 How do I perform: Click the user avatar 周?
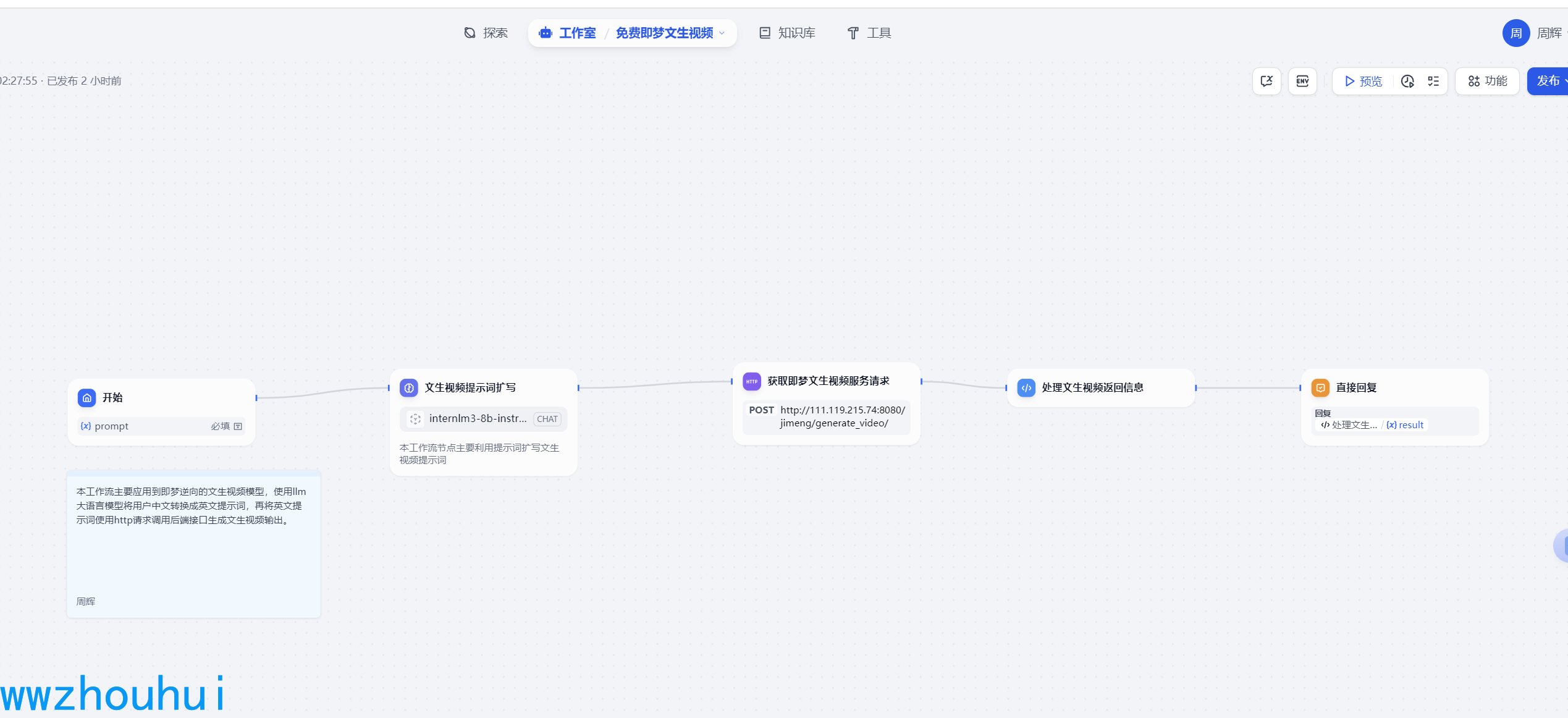(1515, 33)
